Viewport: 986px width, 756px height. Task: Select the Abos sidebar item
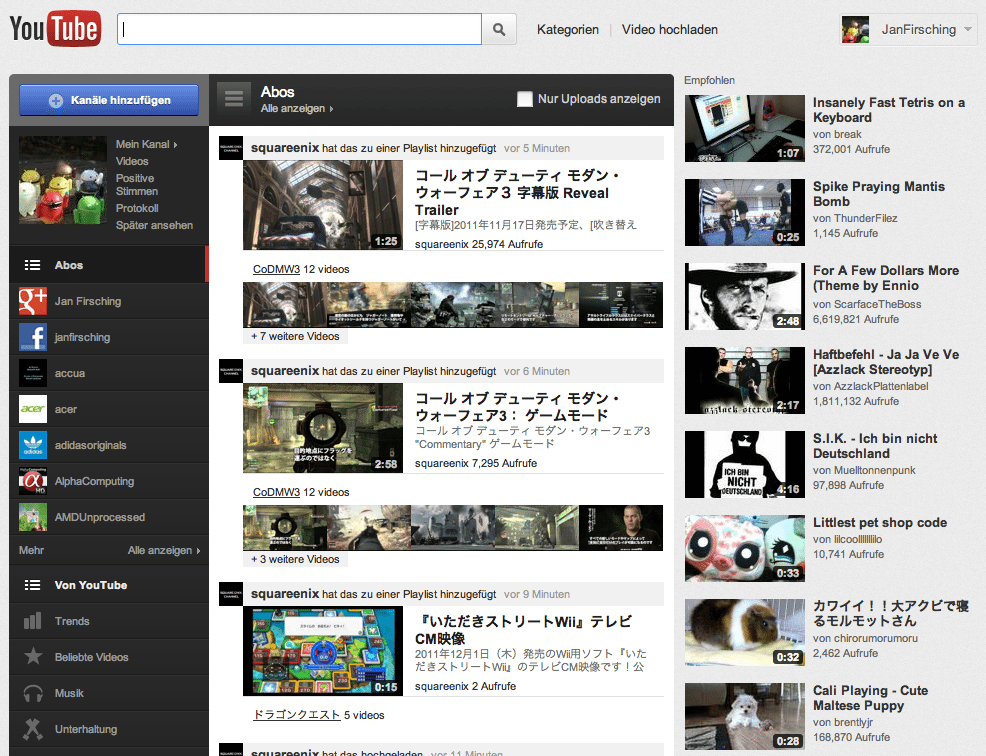tap(109, 265)
